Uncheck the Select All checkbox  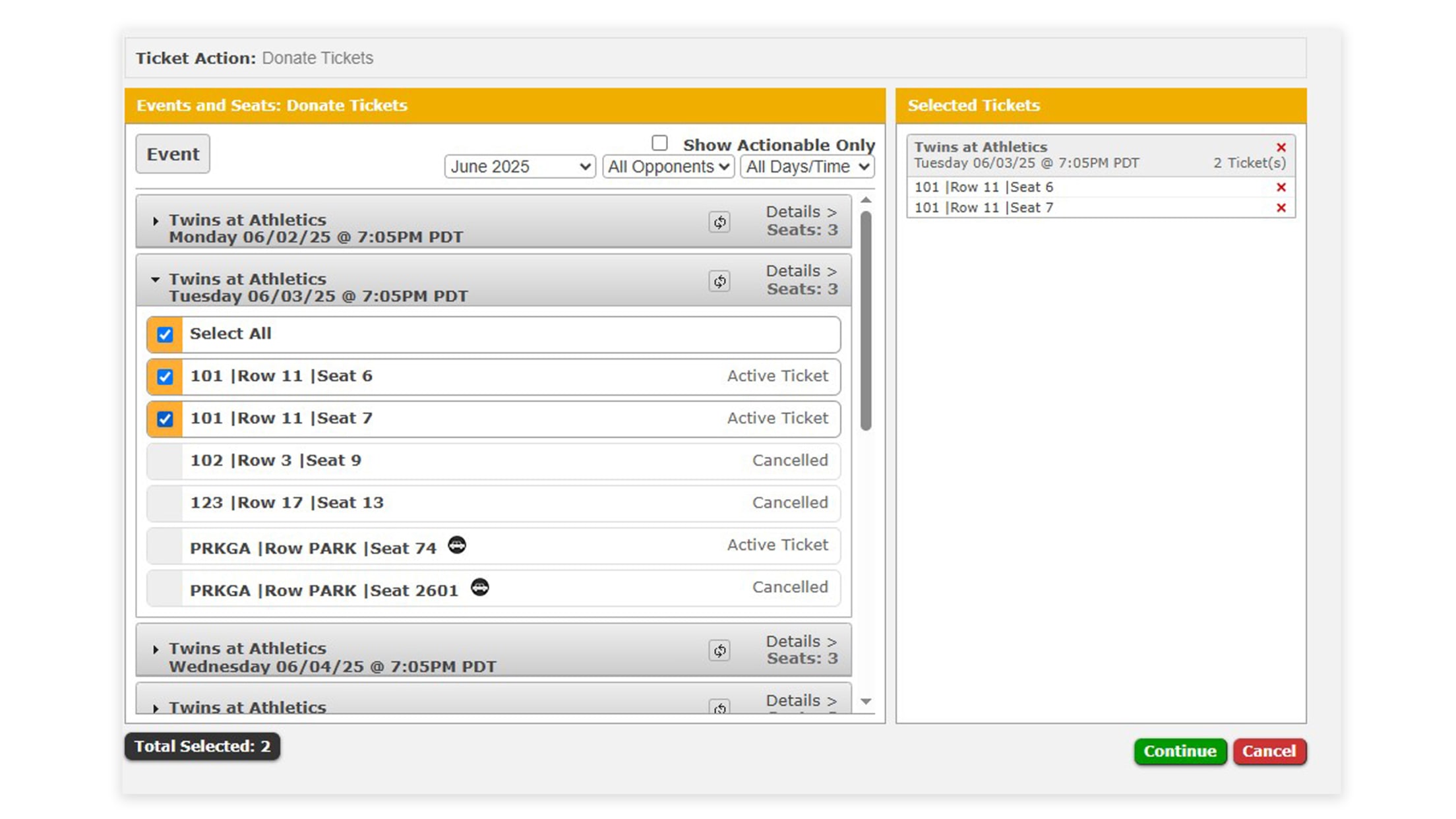pos(164,334)
